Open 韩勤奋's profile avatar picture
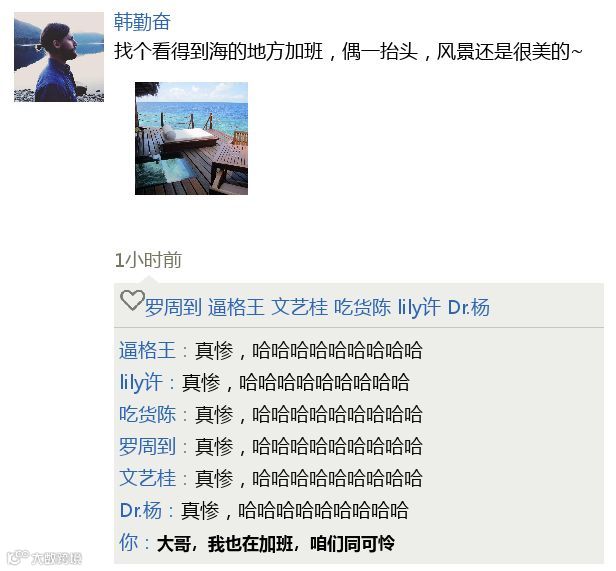616x571 pixels. pos(59,57)
